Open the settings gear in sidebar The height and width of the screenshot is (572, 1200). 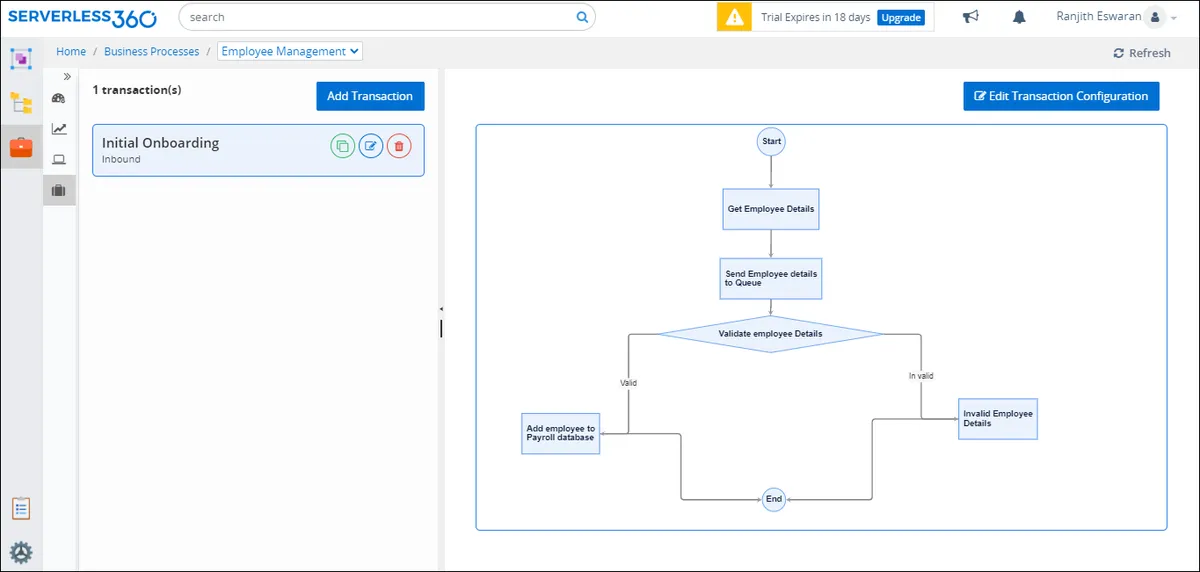[x=21, y=552]
